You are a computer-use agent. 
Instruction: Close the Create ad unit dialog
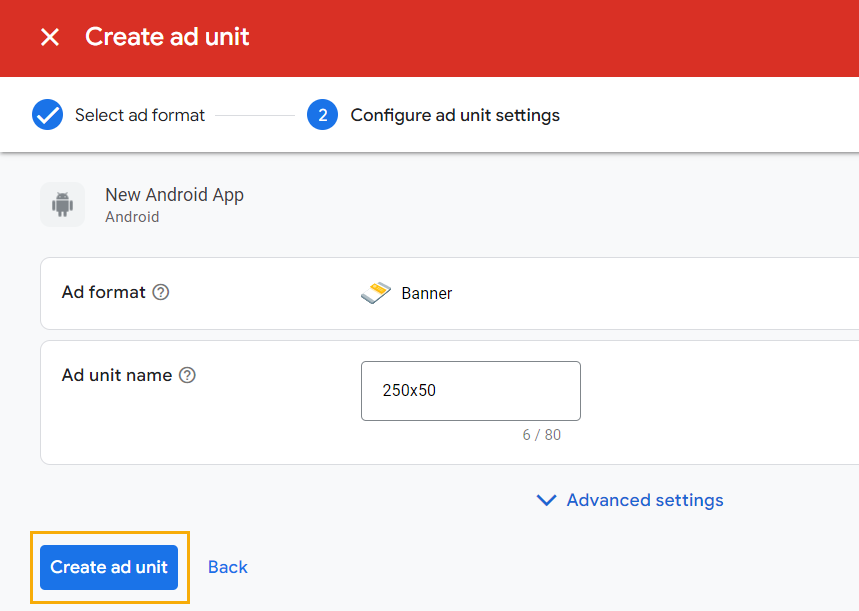(x=49, y=38)
